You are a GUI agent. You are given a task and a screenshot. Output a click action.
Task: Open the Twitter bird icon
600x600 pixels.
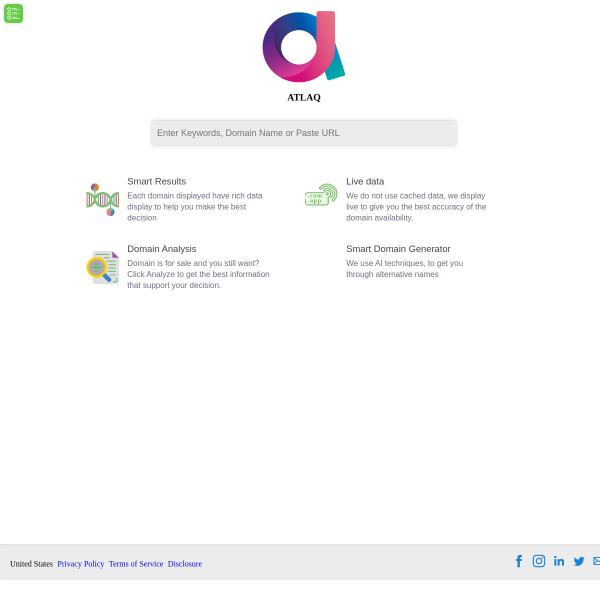pos(579,561)
